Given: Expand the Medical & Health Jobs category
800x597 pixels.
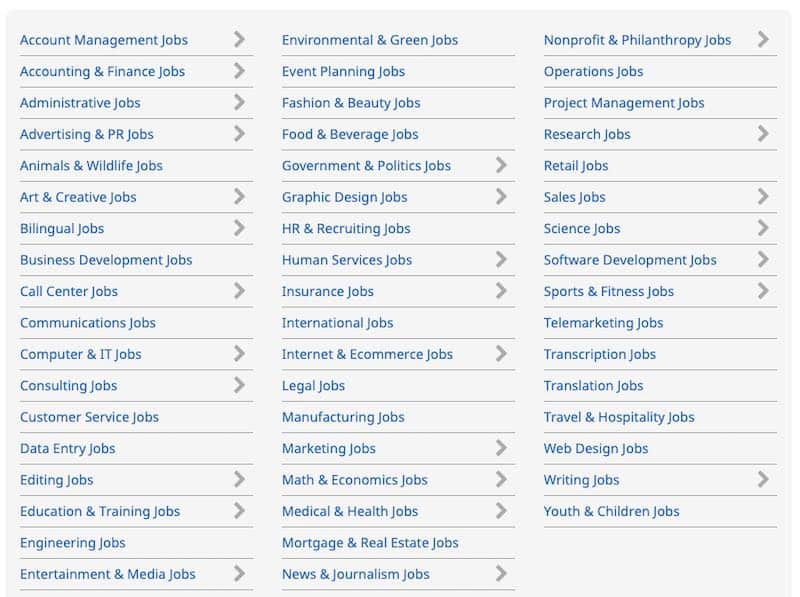Looking at the screenshot, I should (501, 511).
